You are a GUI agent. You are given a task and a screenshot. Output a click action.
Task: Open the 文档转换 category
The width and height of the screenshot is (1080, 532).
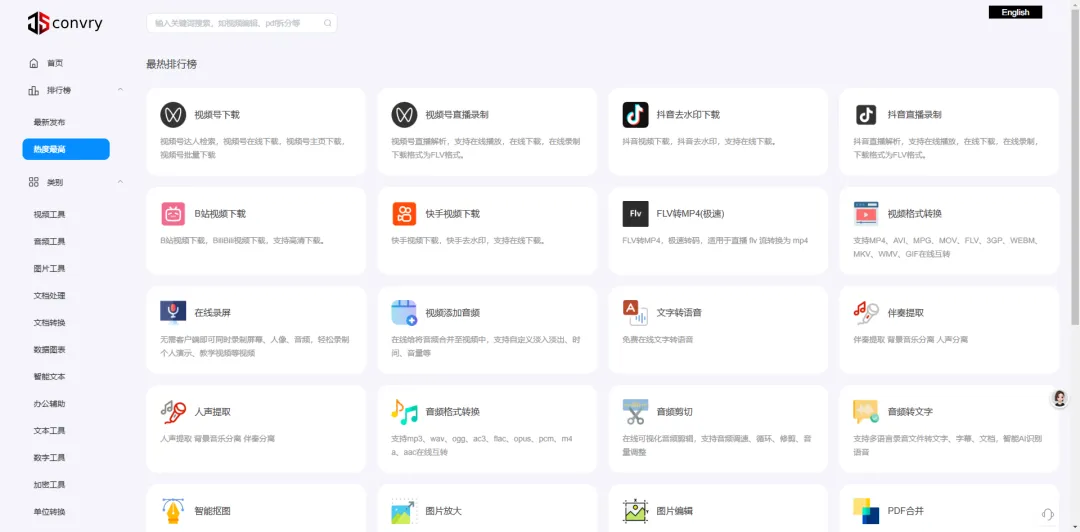coord(50,323)
